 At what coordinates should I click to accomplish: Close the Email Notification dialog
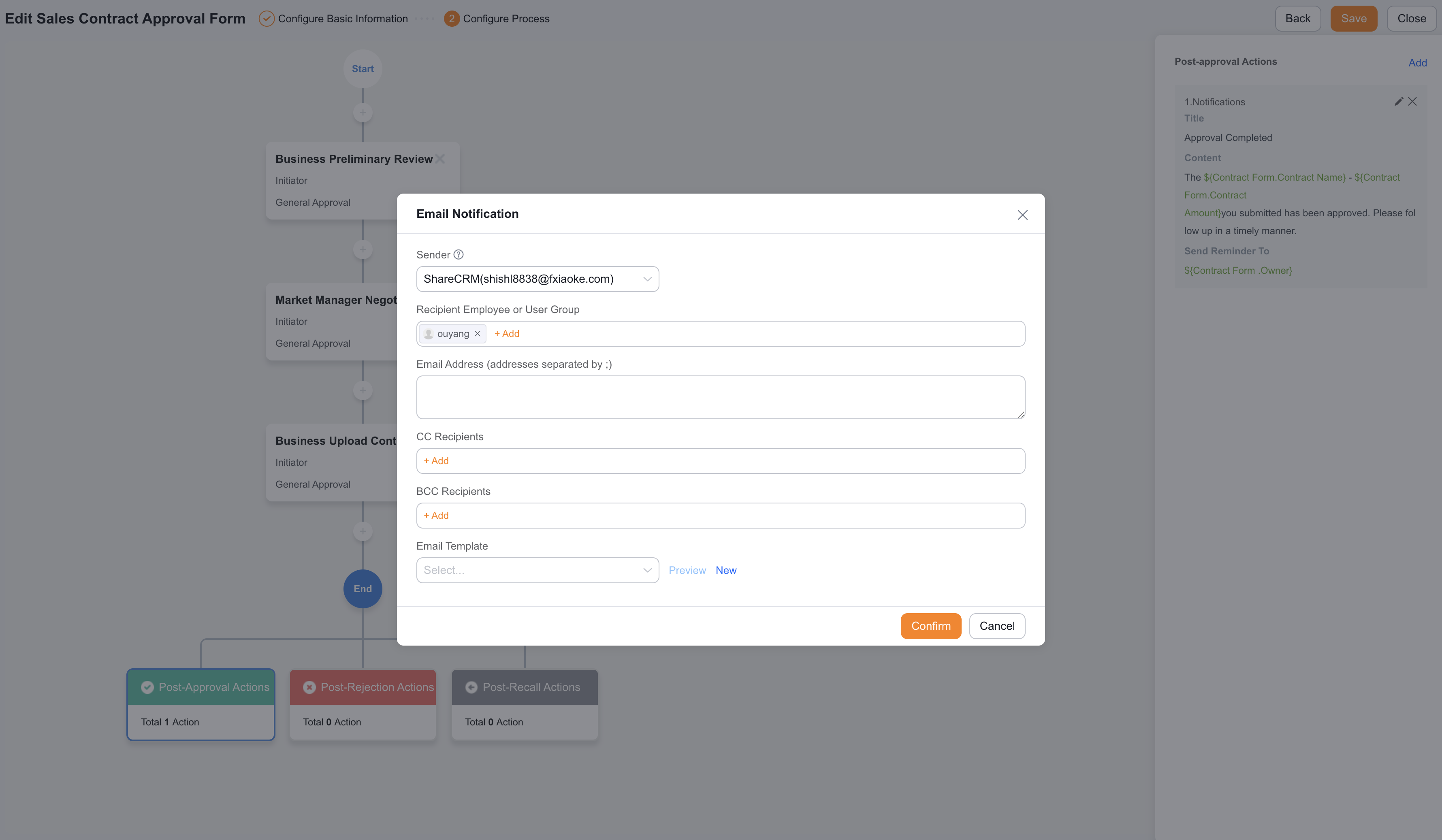[1022, 215]
